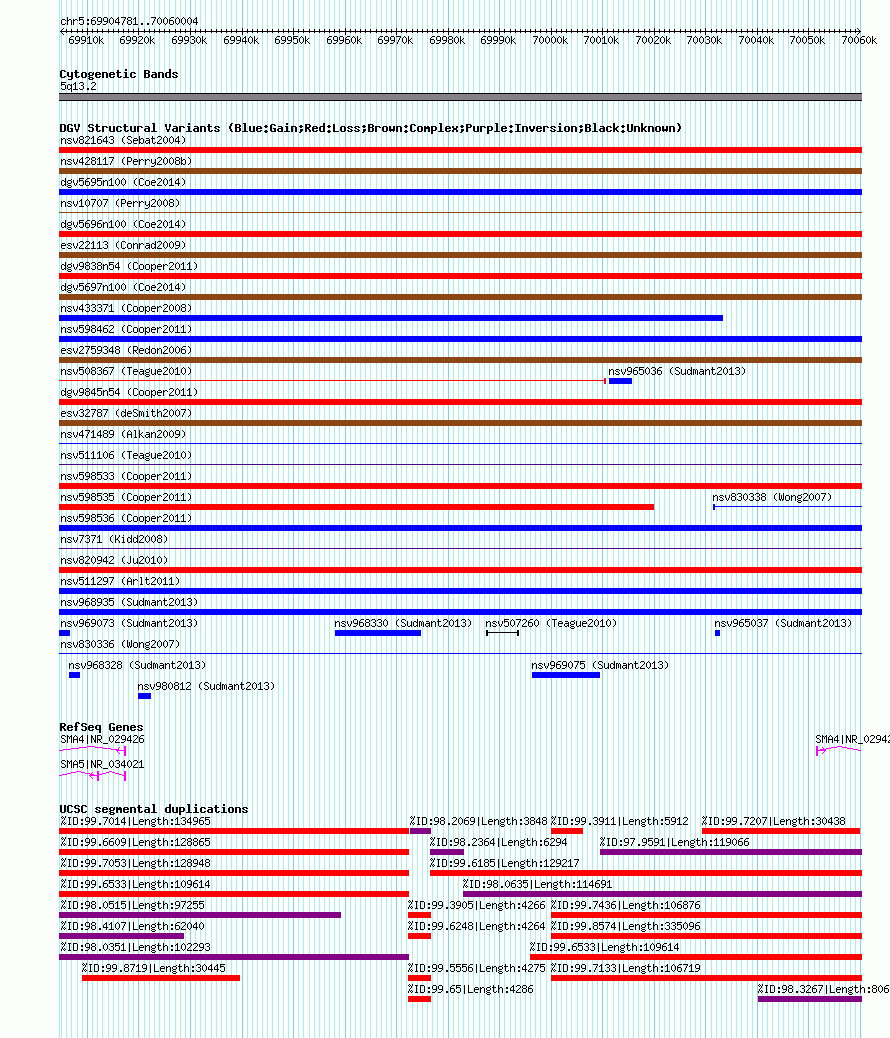
Task: Click %ID:99.8574|Length:335096 duplication label
Action: (626, 926)
